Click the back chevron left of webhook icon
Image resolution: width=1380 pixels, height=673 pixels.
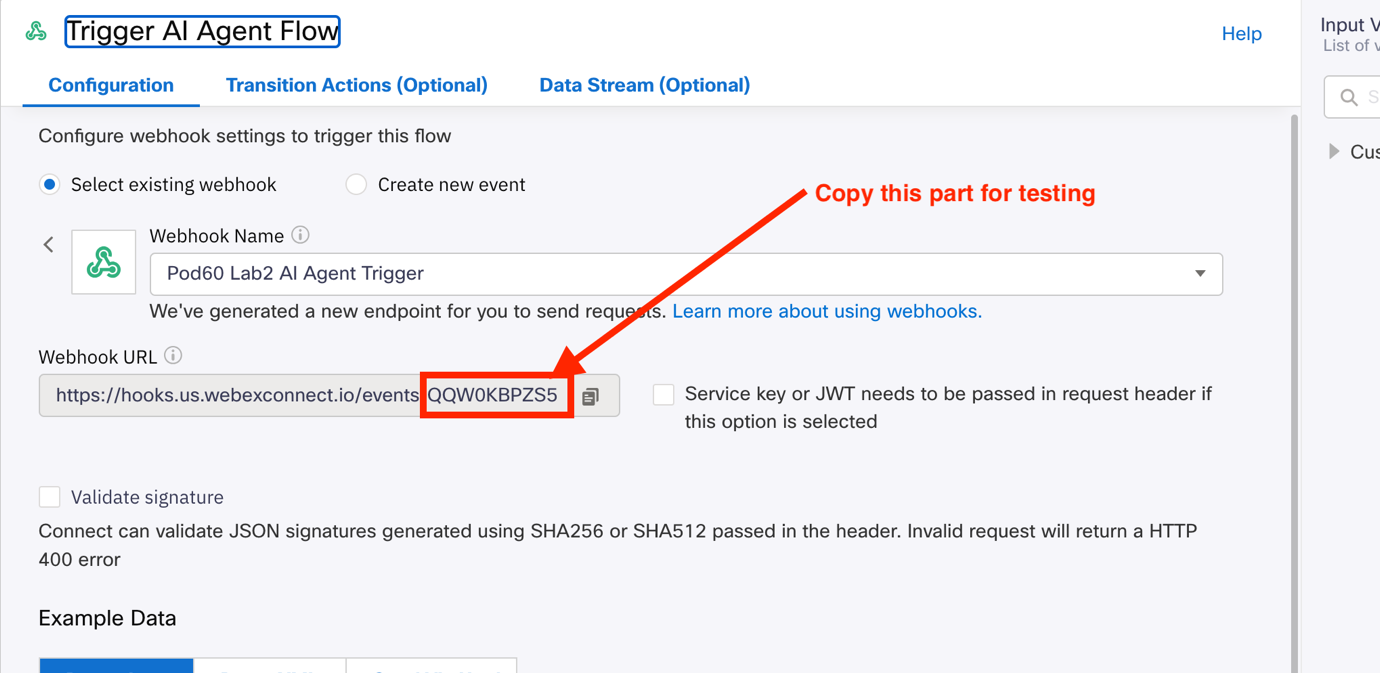(x=49, y=244)
